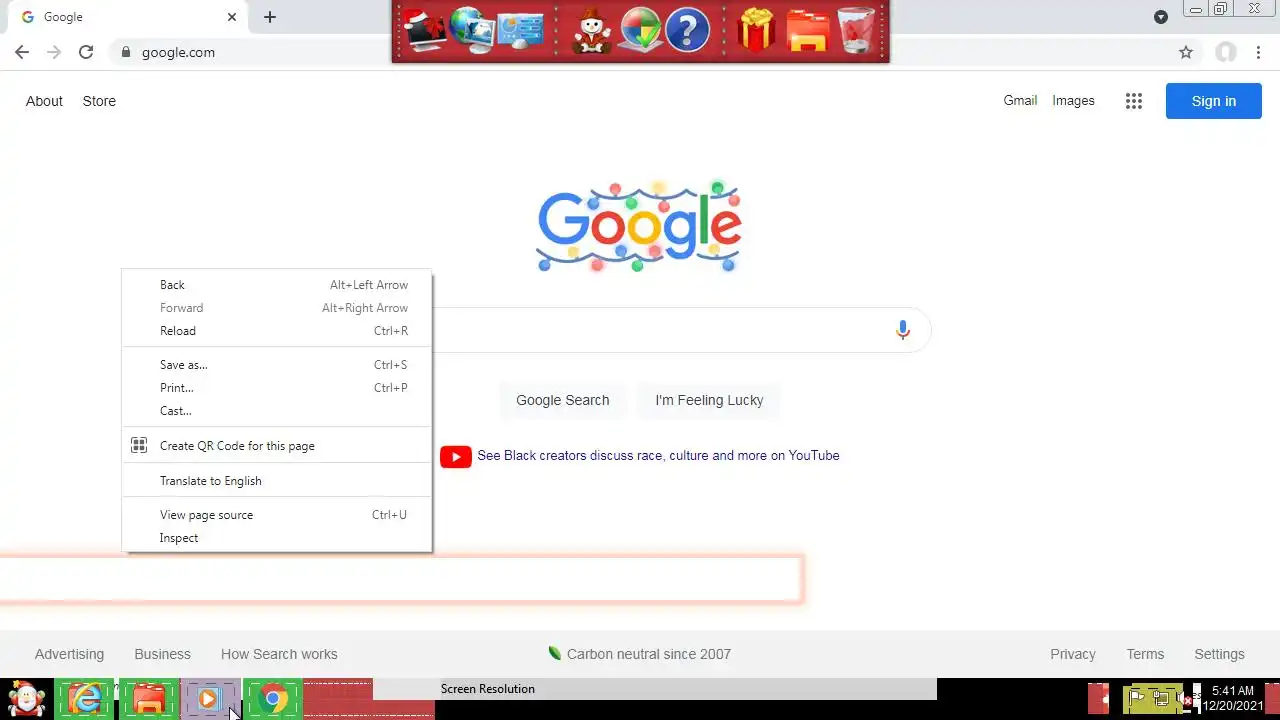Open the blue question mark help icon
The height and width of the screenshot is (720, 1280).
pyautogui.click(x=687, y=30)
